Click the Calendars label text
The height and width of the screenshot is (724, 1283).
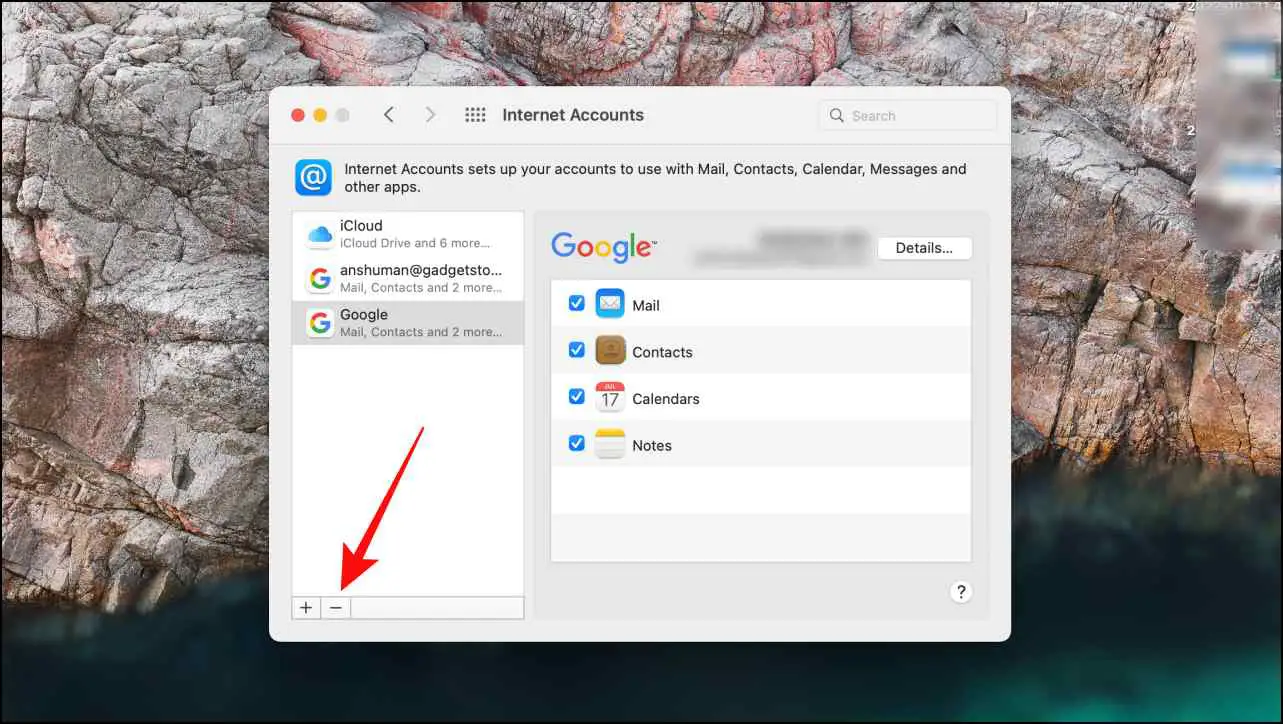[x=666, y=399]
